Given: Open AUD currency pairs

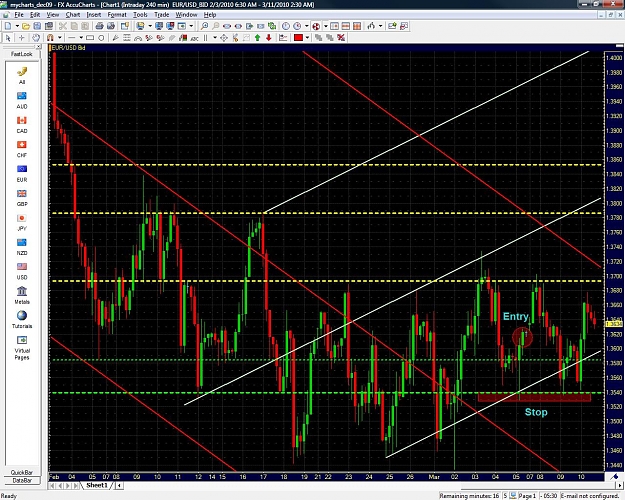Looking at the screenshot, I should [22, 100].
